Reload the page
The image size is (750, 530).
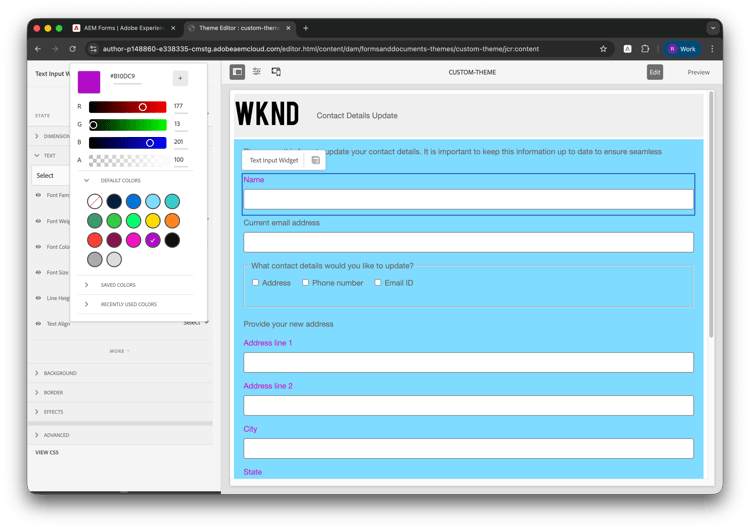click(73, 49)
